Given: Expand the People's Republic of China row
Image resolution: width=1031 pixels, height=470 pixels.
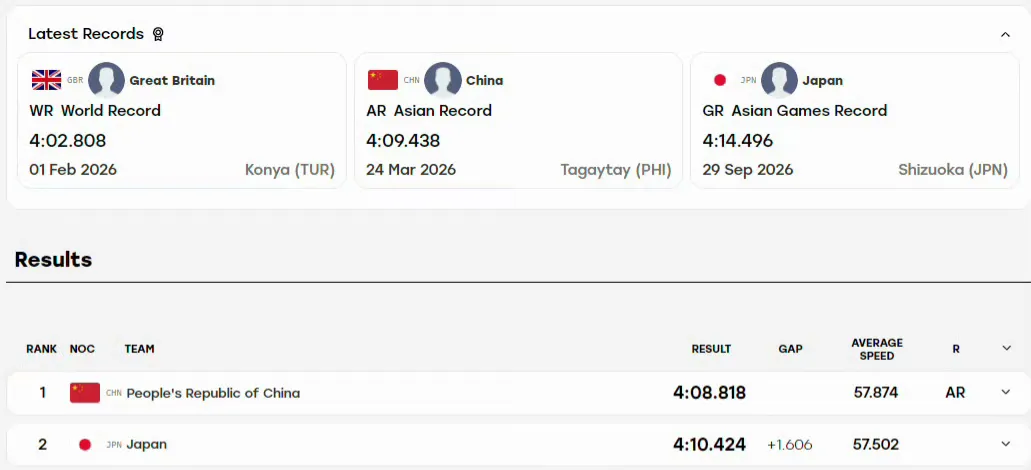Looking at the screenshot, I should 1006,392.
